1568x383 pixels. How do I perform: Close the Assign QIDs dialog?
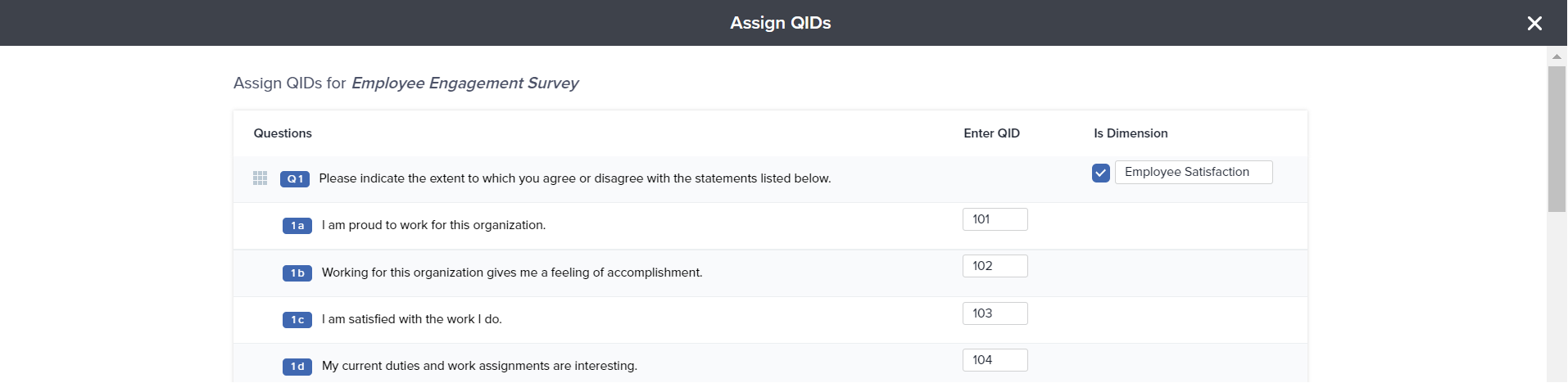coord(1534,23)
